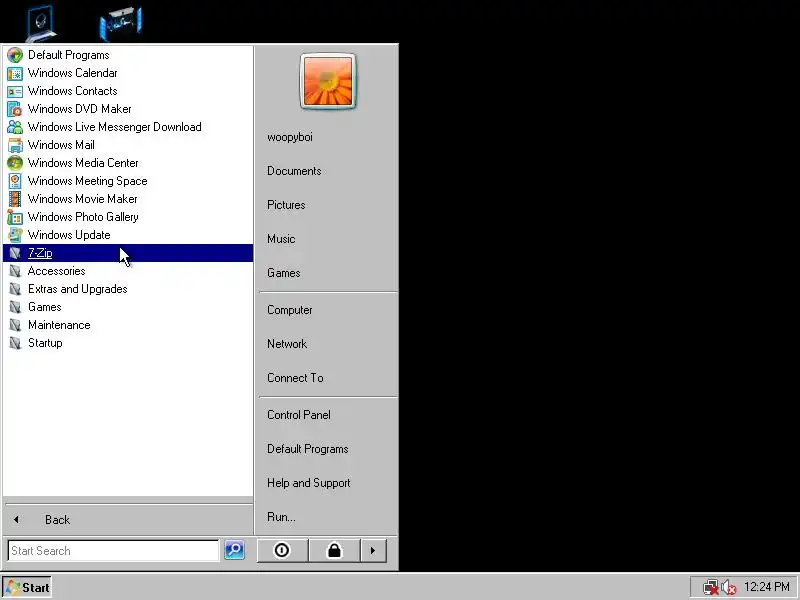Image resolution: width=800 pixels, height=600 pixels.
Task: Click the 7-Zip folder icon
Action: tap(15, 253)
